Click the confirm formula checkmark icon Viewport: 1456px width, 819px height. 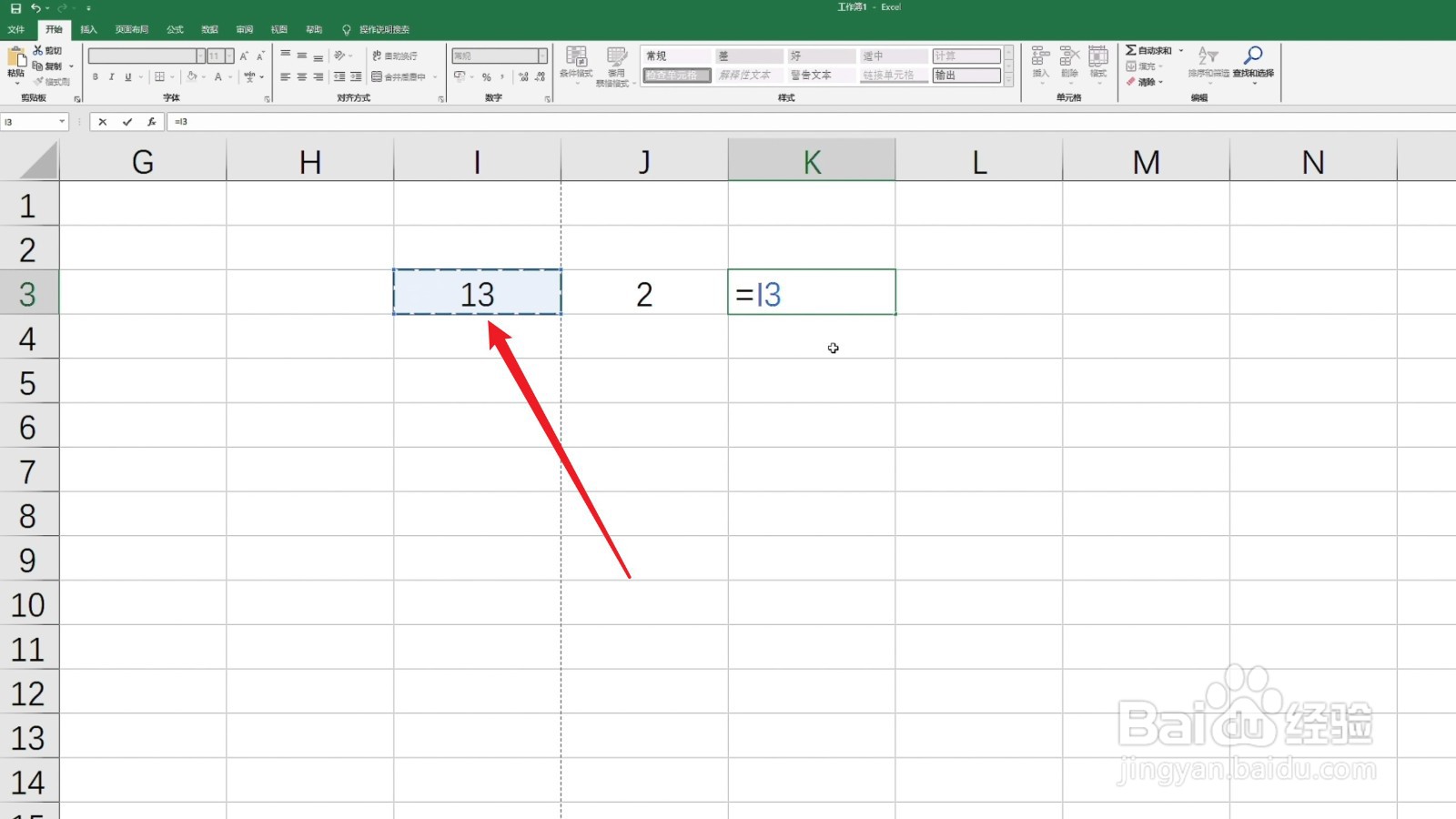pyautogui.click(x=127, y=121)
